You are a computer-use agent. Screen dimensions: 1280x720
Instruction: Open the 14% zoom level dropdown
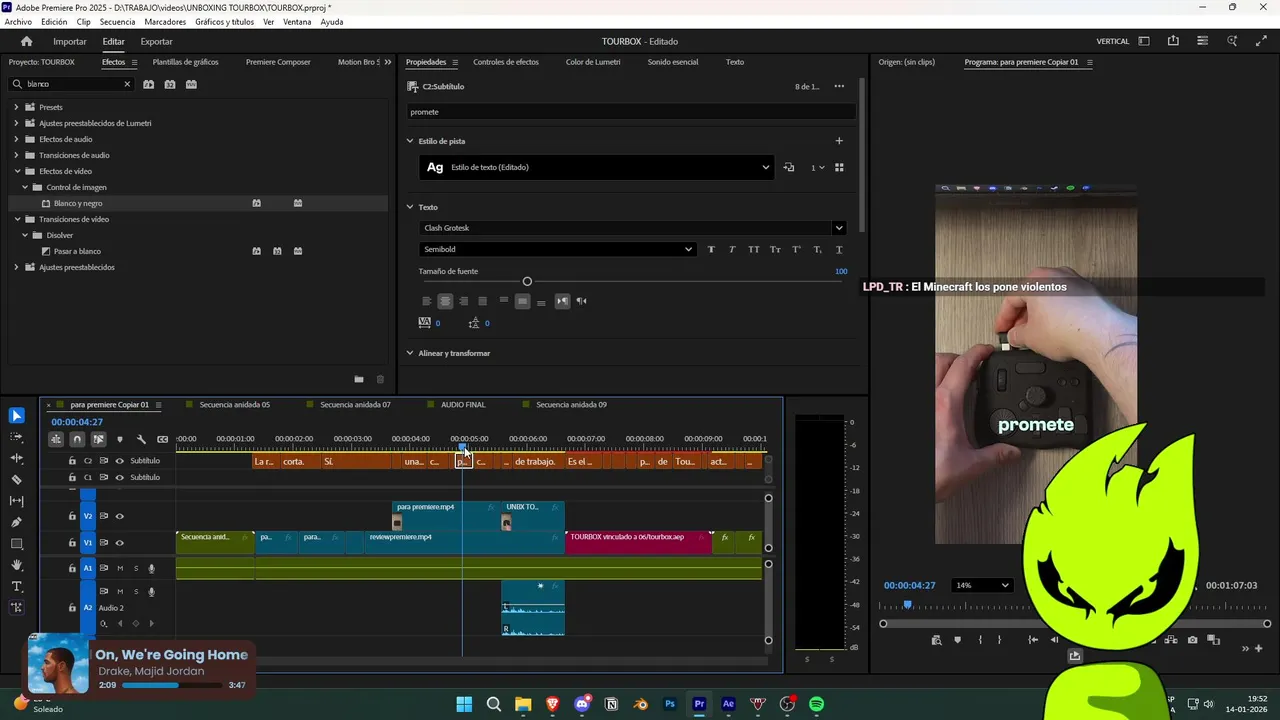pos(983,585)
